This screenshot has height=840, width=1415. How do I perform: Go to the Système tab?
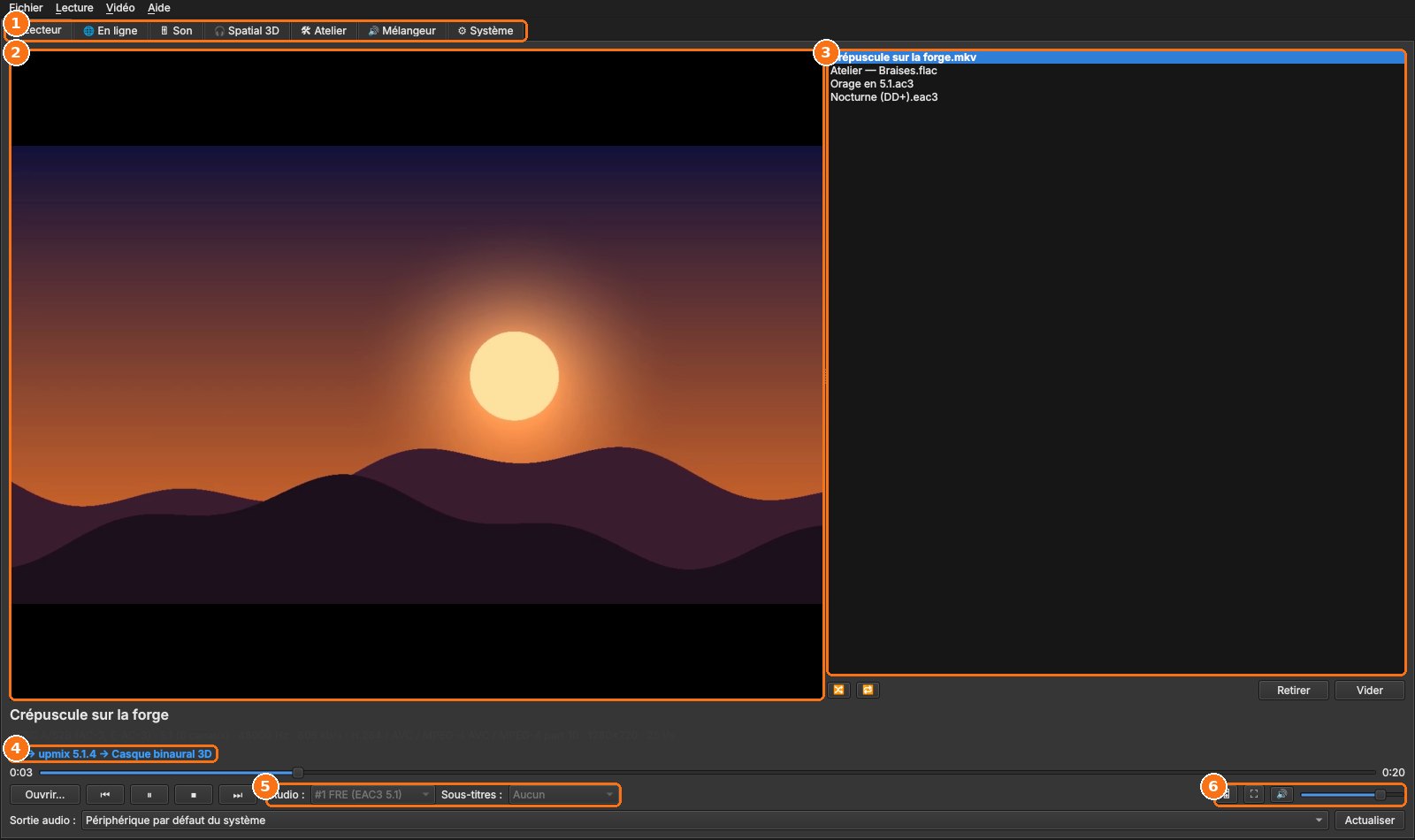[x=486, y=31]
